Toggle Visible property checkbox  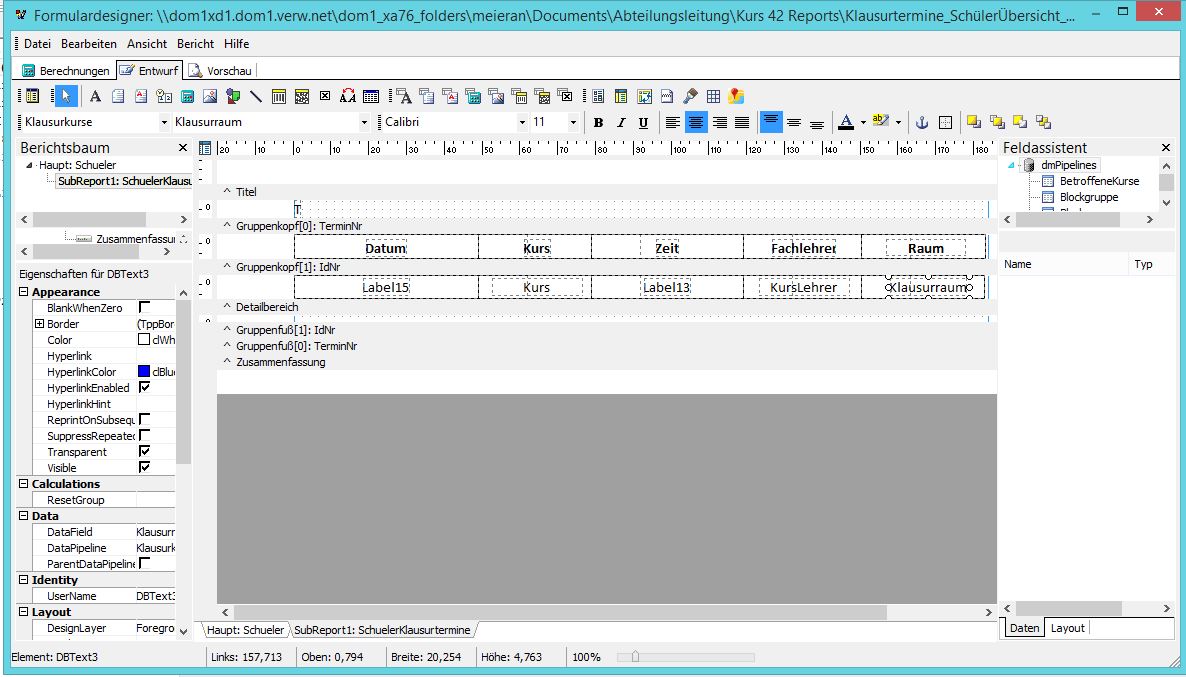[x=144, y=467]
